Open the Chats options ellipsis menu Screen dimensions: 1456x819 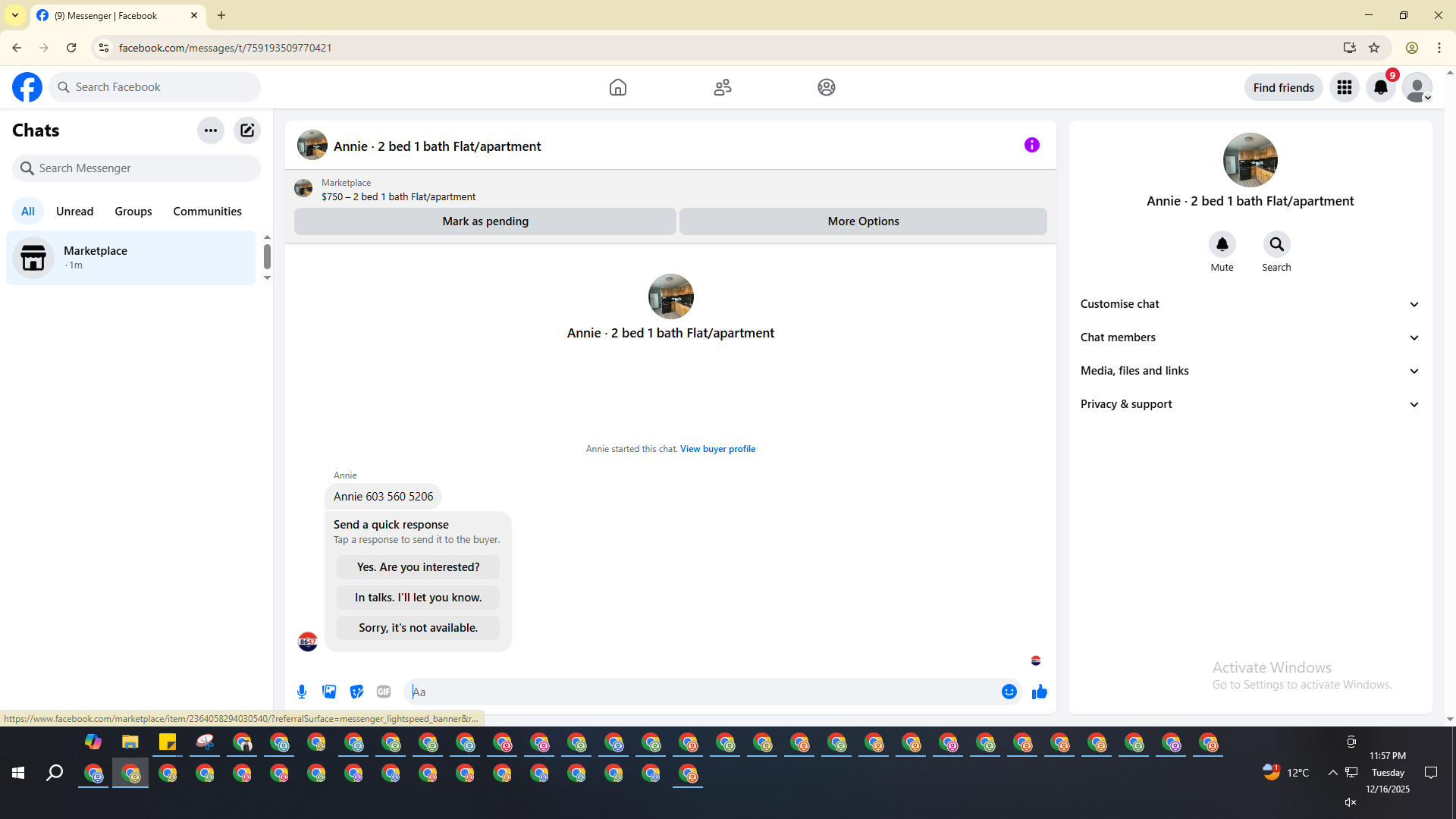click(211, 130)
